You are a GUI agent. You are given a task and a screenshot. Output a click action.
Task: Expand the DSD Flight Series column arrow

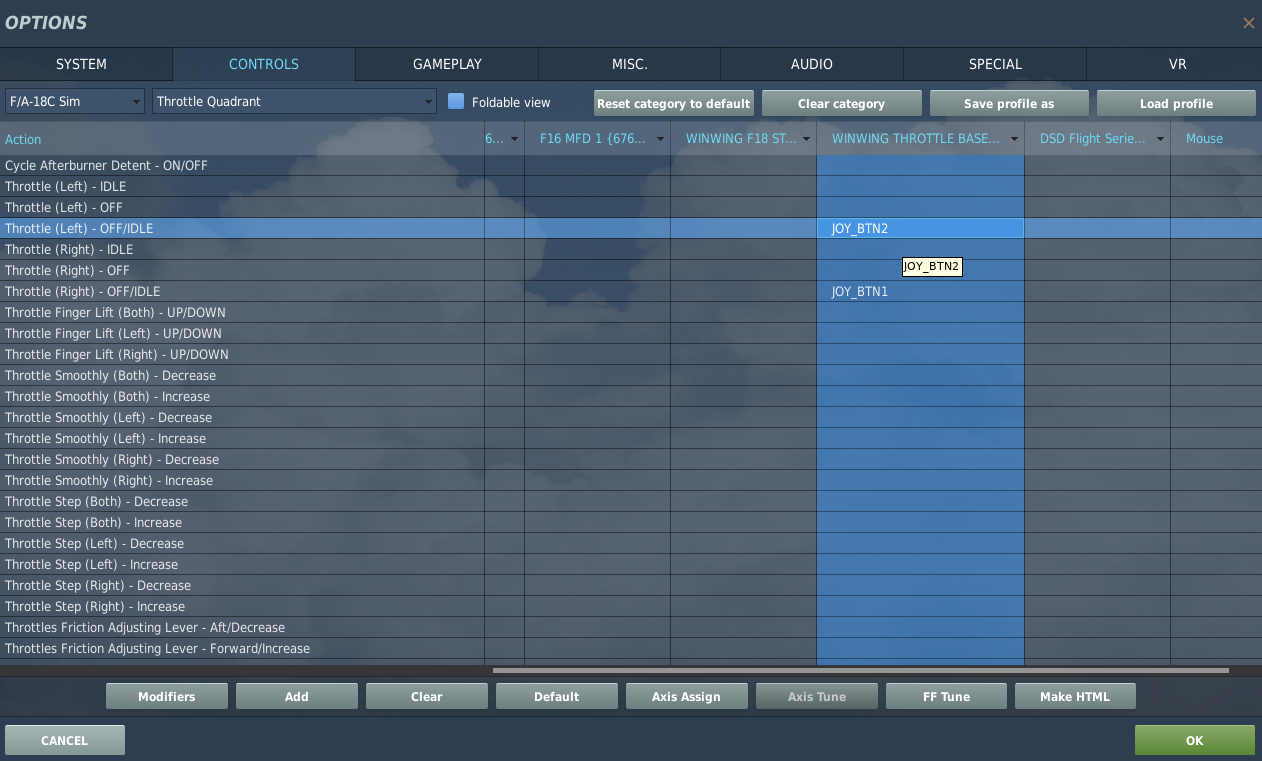pyautogui.click(x=1160, y=139)
